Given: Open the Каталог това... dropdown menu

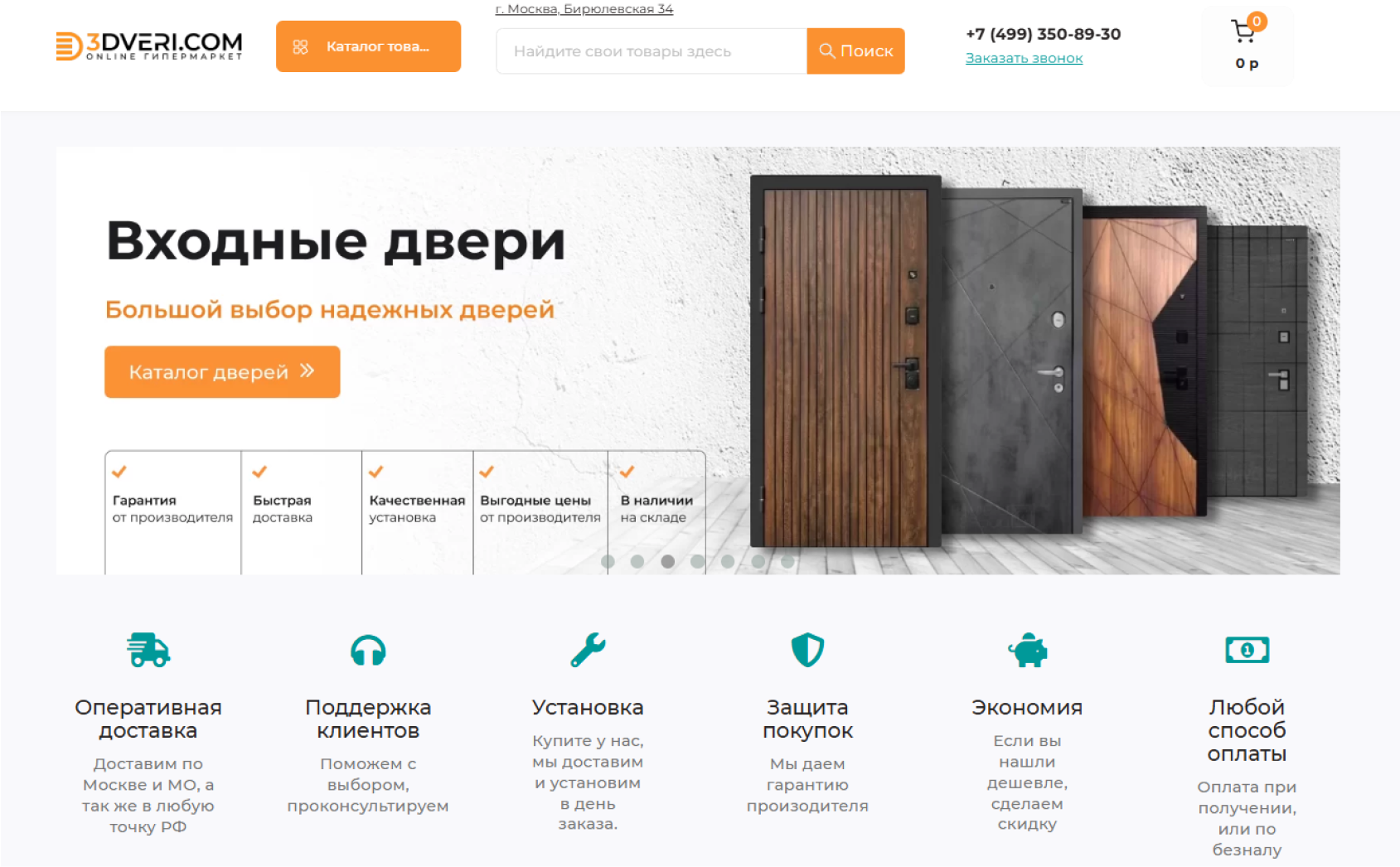Looking at the screenshot, I should [368, 46].
